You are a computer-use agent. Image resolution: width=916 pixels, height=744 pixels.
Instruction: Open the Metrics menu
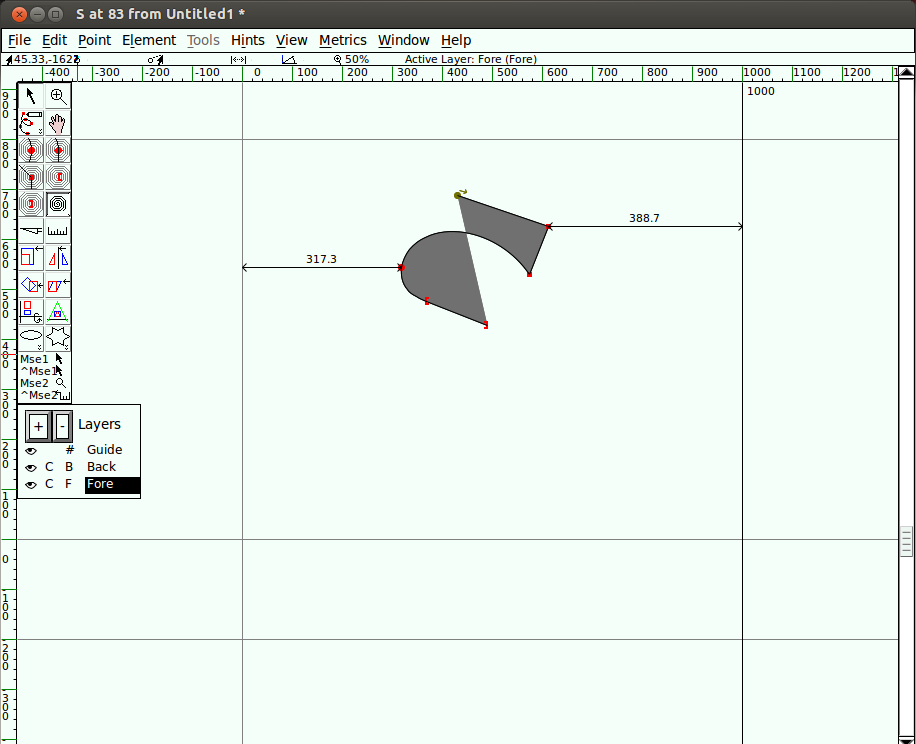(342, 40)
